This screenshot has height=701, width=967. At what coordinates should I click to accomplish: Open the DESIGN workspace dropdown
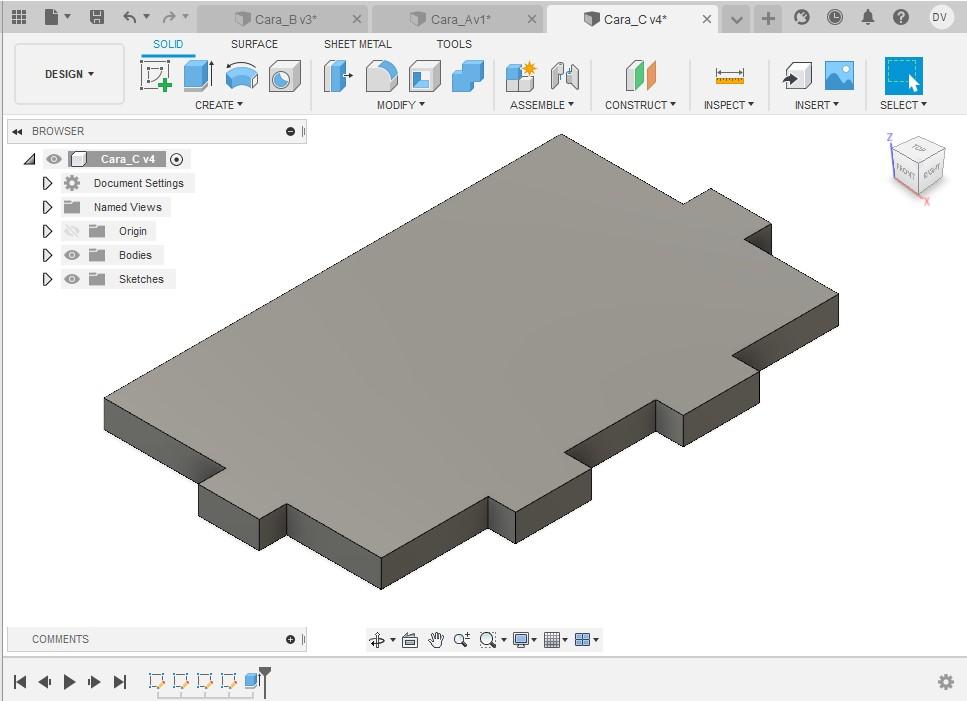coord(69,74)
